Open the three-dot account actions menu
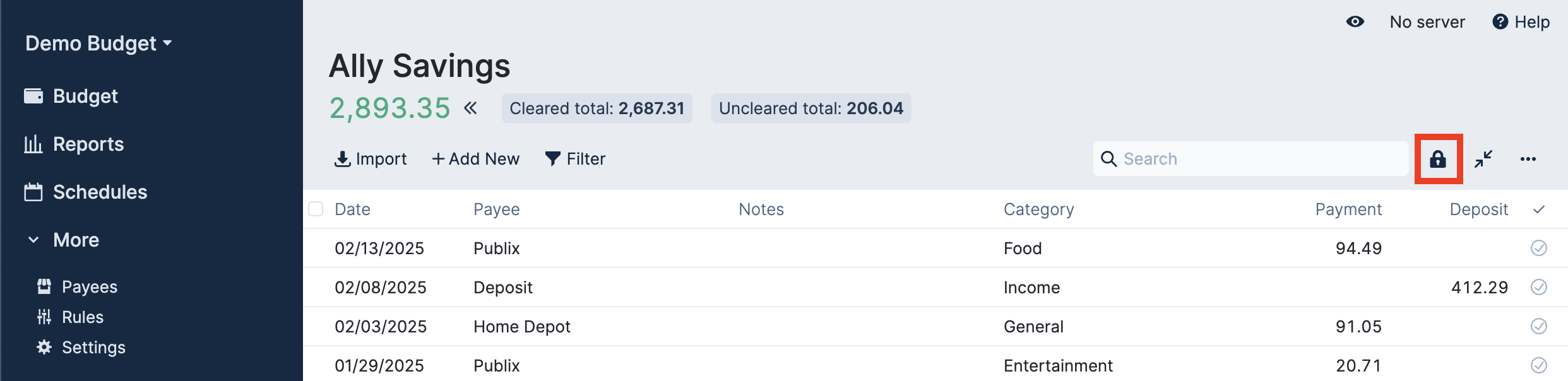 [x=1528, y=159]
